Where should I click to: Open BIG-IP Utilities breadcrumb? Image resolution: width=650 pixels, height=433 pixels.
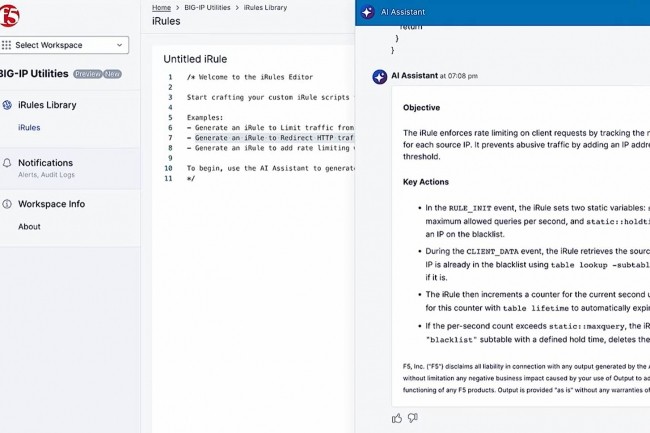206,7
